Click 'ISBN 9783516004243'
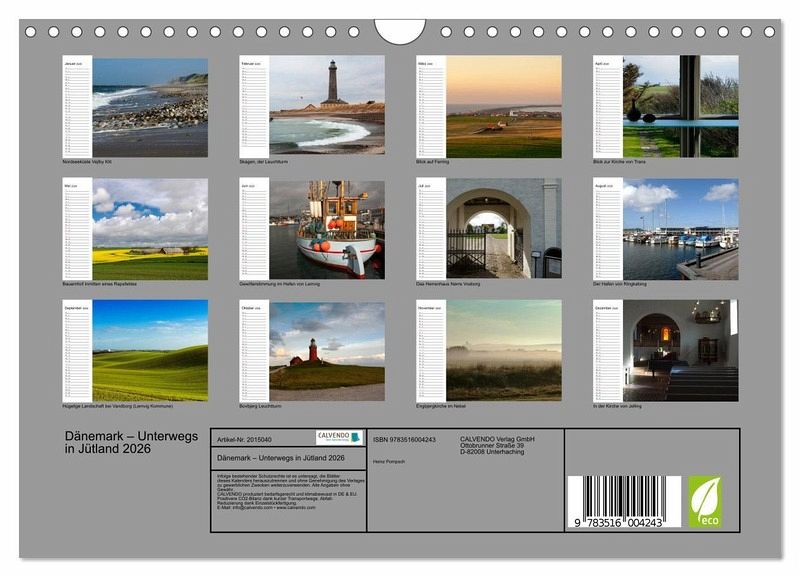Image resolution: width=800 pixels, height=577 pixels. click(x=404, y=439)
